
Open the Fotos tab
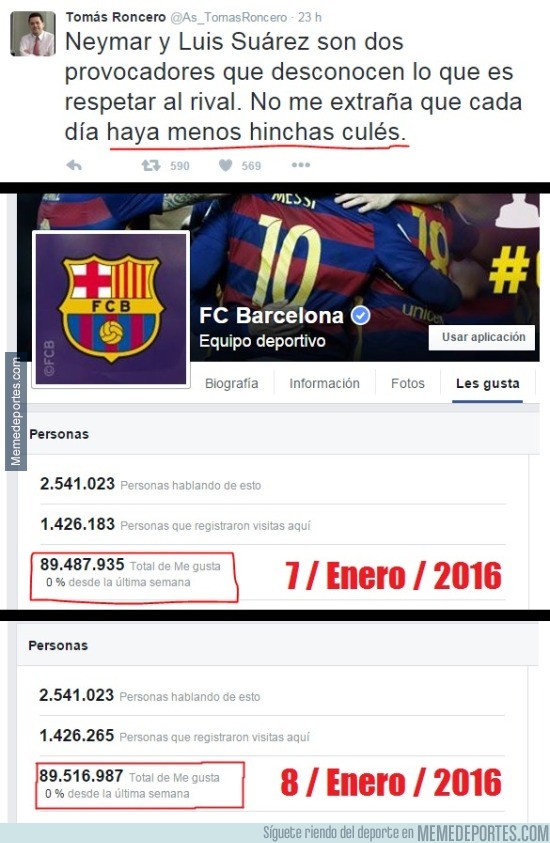point(408,383)
